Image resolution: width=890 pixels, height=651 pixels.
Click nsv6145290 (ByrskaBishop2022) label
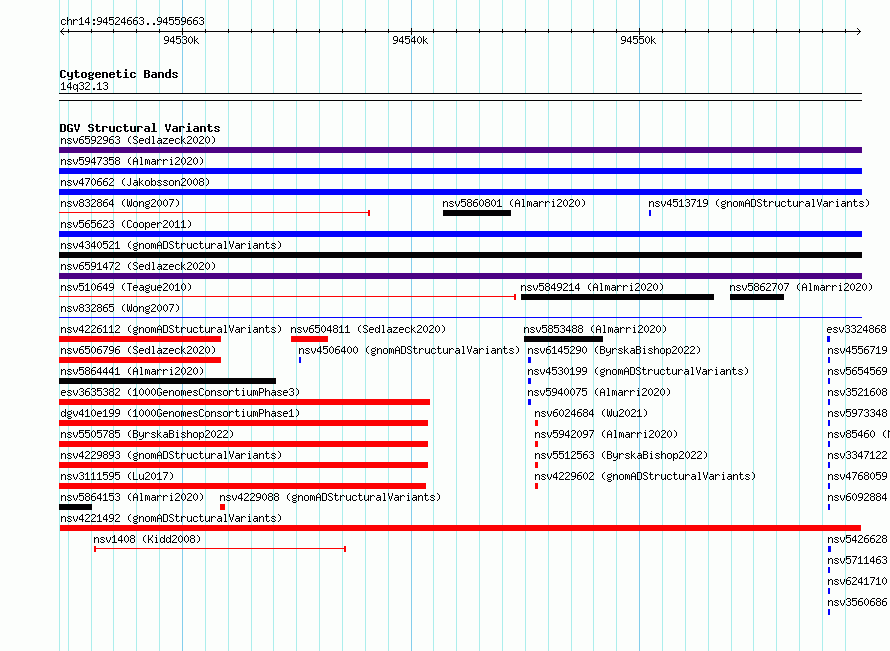614,350
